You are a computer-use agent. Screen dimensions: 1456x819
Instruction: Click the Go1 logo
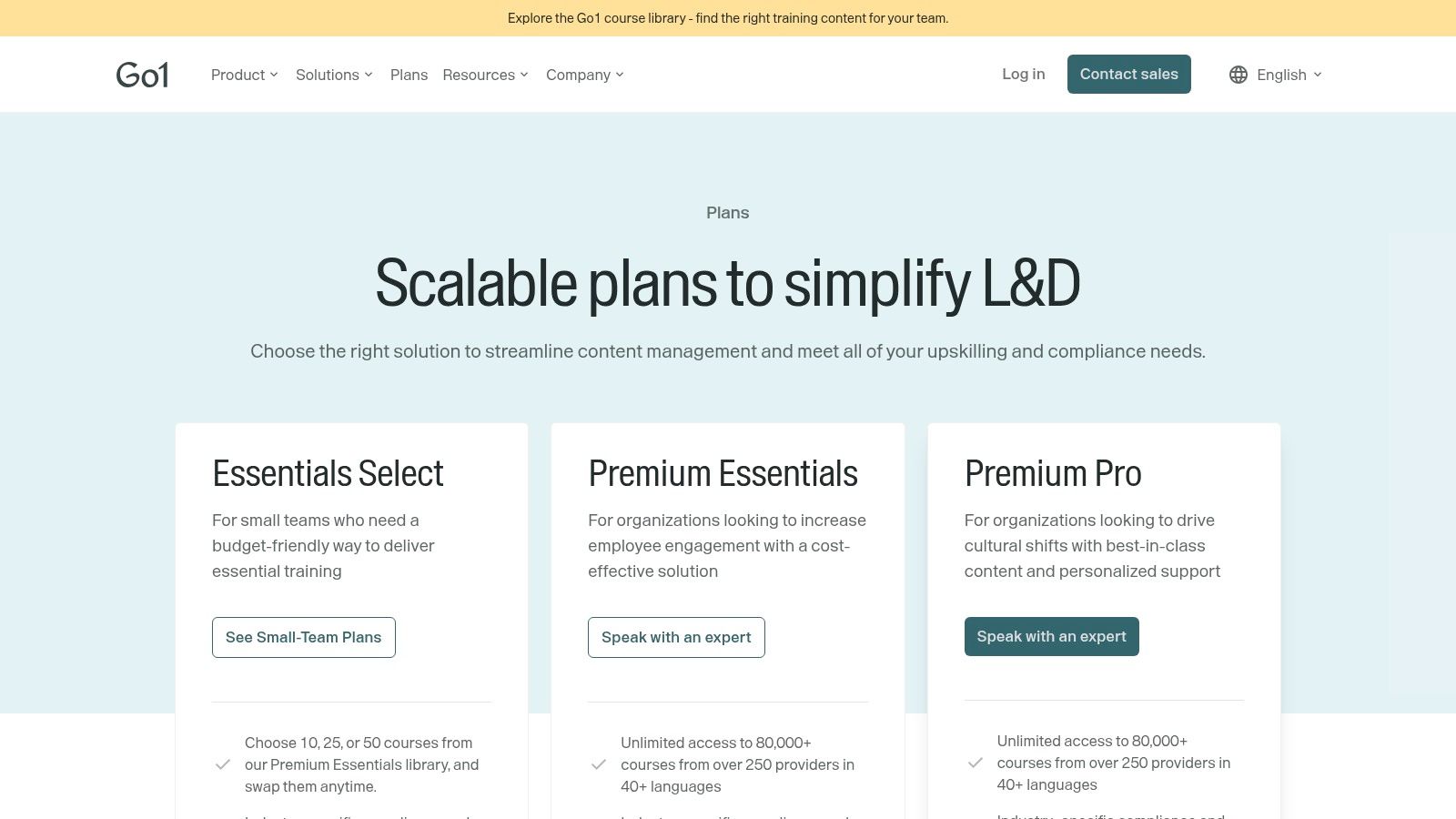pyautogui.click(x=143, y=75)
